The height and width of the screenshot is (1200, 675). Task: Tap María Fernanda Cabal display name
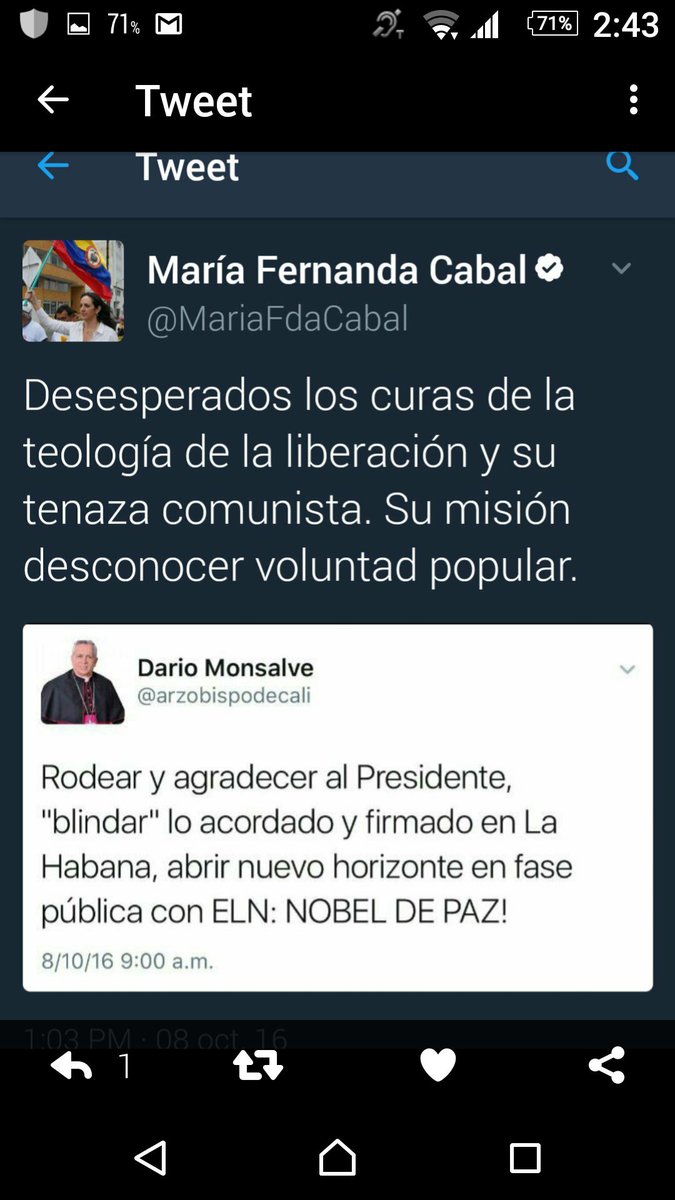[337, 270]
